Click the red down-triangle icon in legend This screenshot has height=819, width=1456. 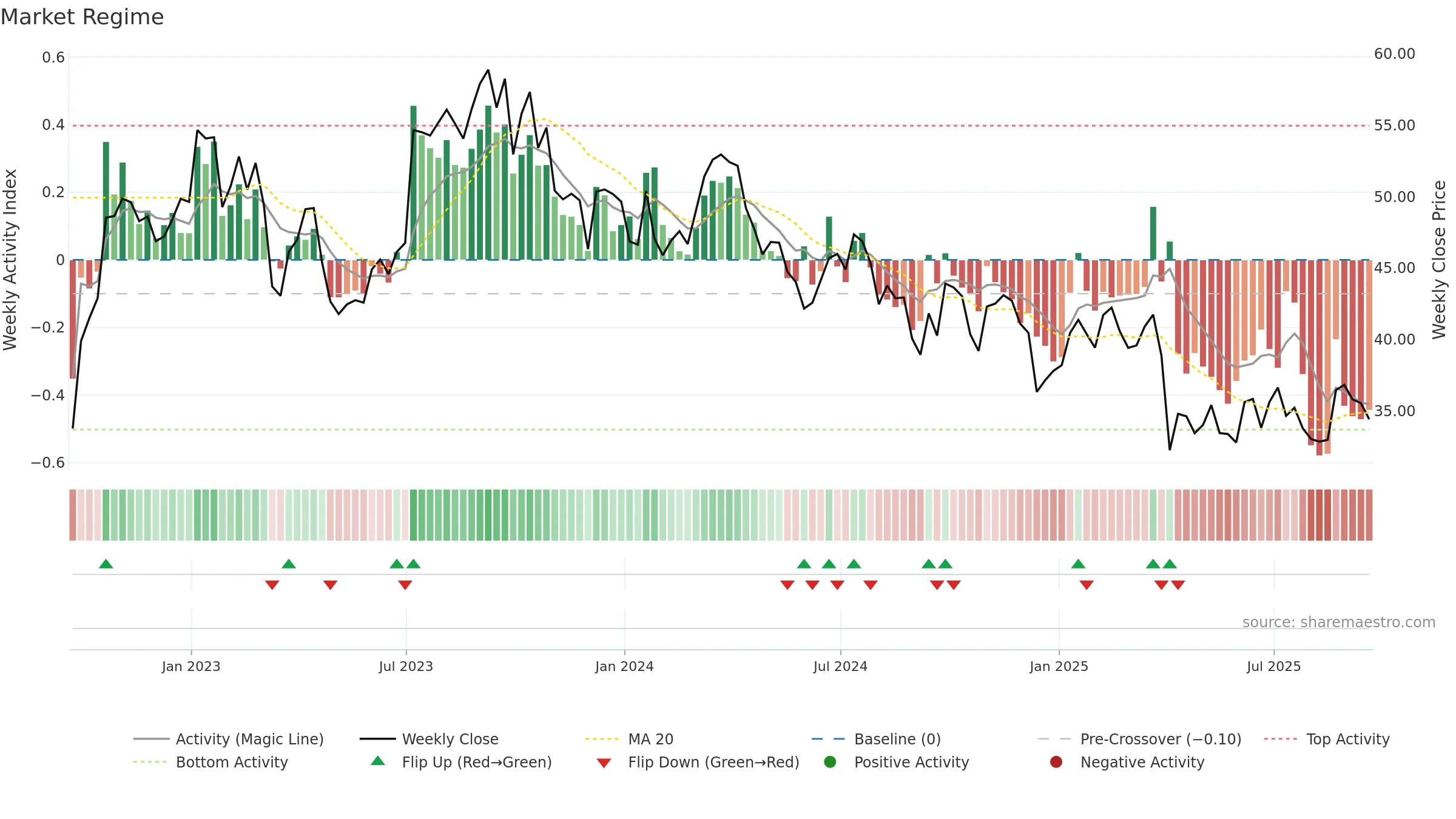click(604, 763)
